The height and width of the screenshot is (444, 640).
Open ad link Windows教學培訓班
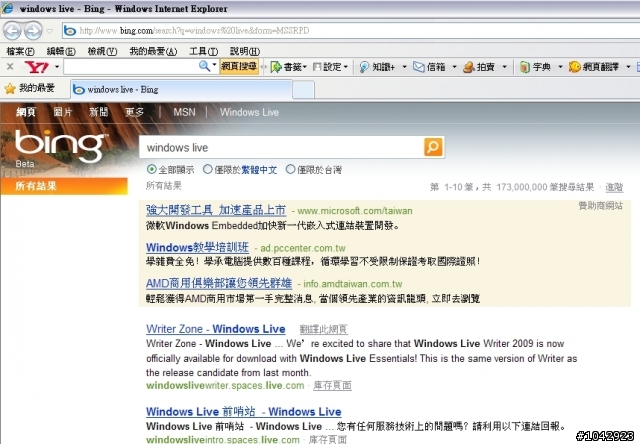[197, 247]
